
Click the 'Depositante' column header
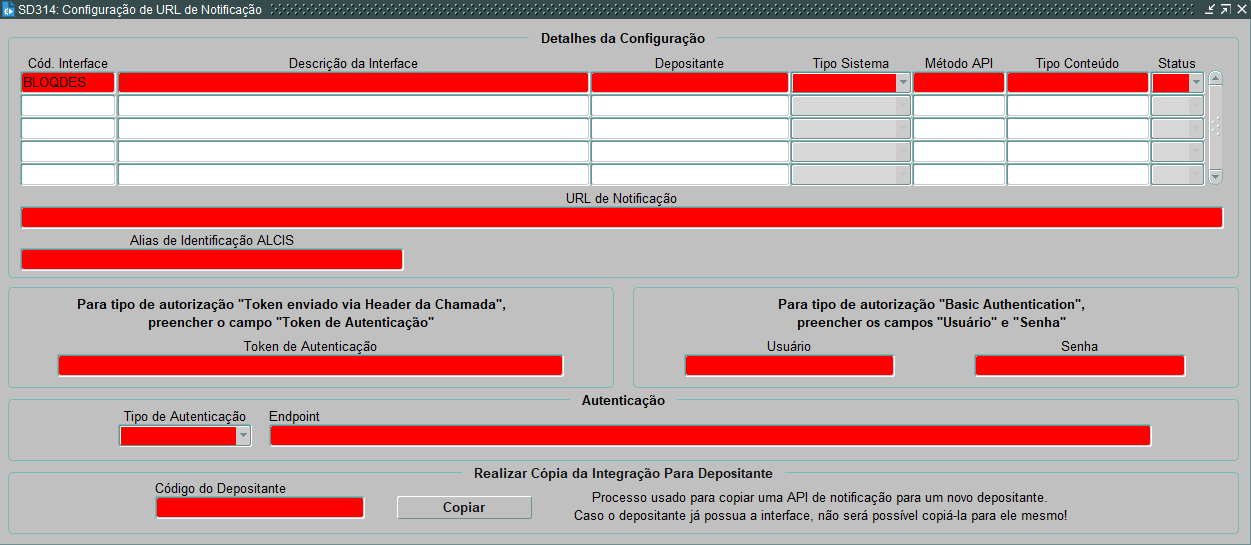coord(689,63)
